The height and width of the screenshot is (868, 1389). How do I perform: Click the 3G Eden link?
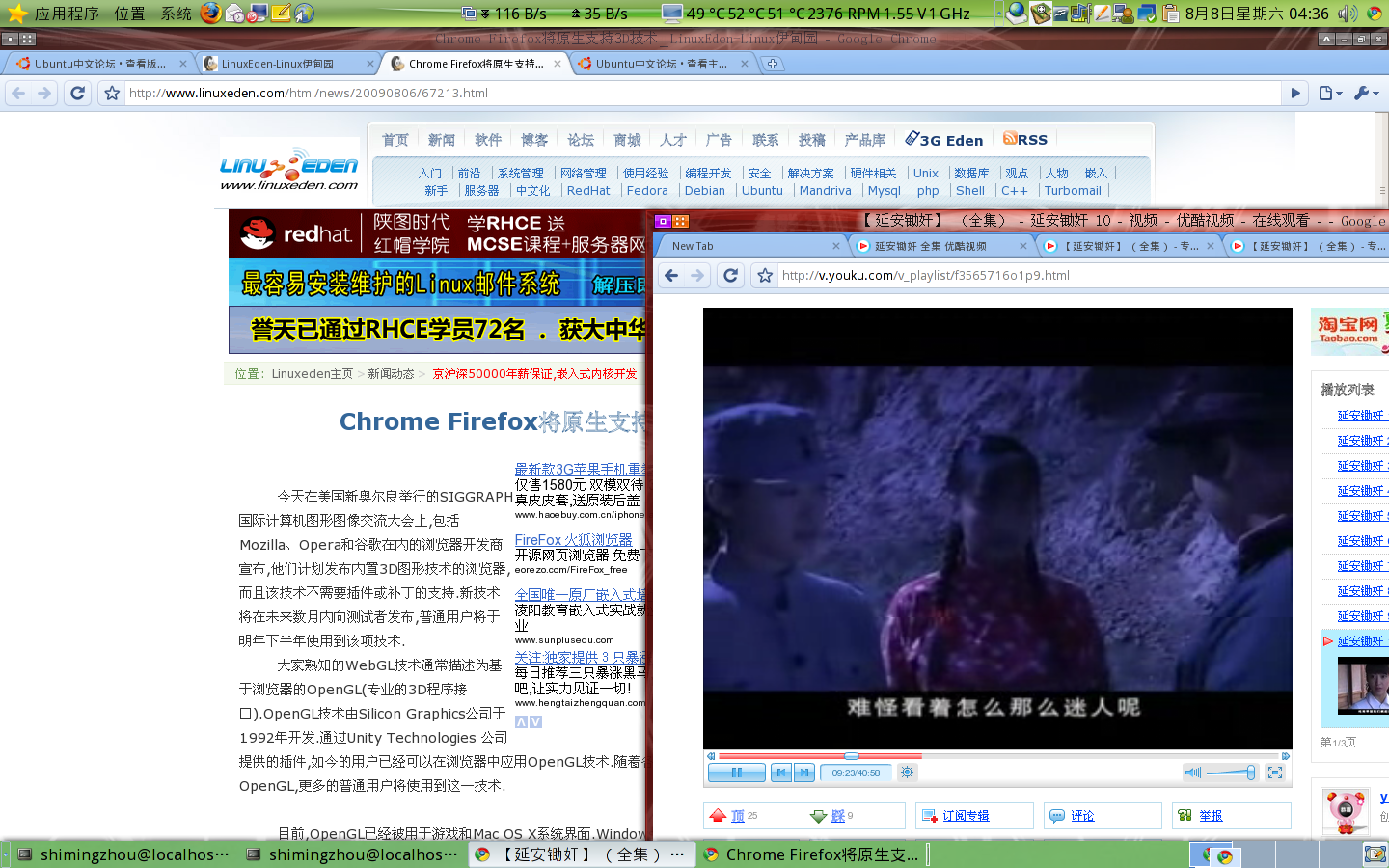(944, 139)
